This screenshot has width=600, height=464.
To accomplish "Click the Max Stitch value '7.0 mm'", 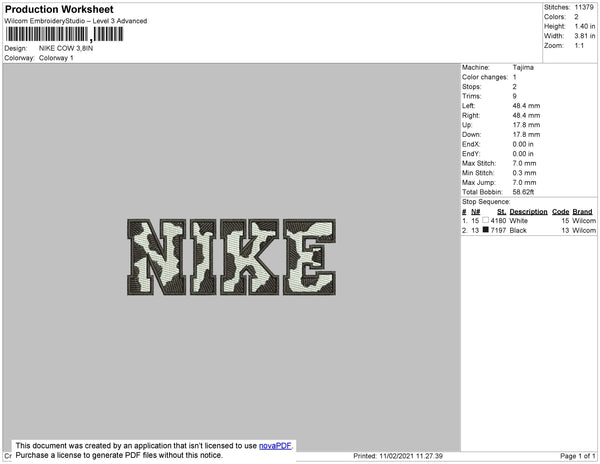I will [x=524, y=163].
